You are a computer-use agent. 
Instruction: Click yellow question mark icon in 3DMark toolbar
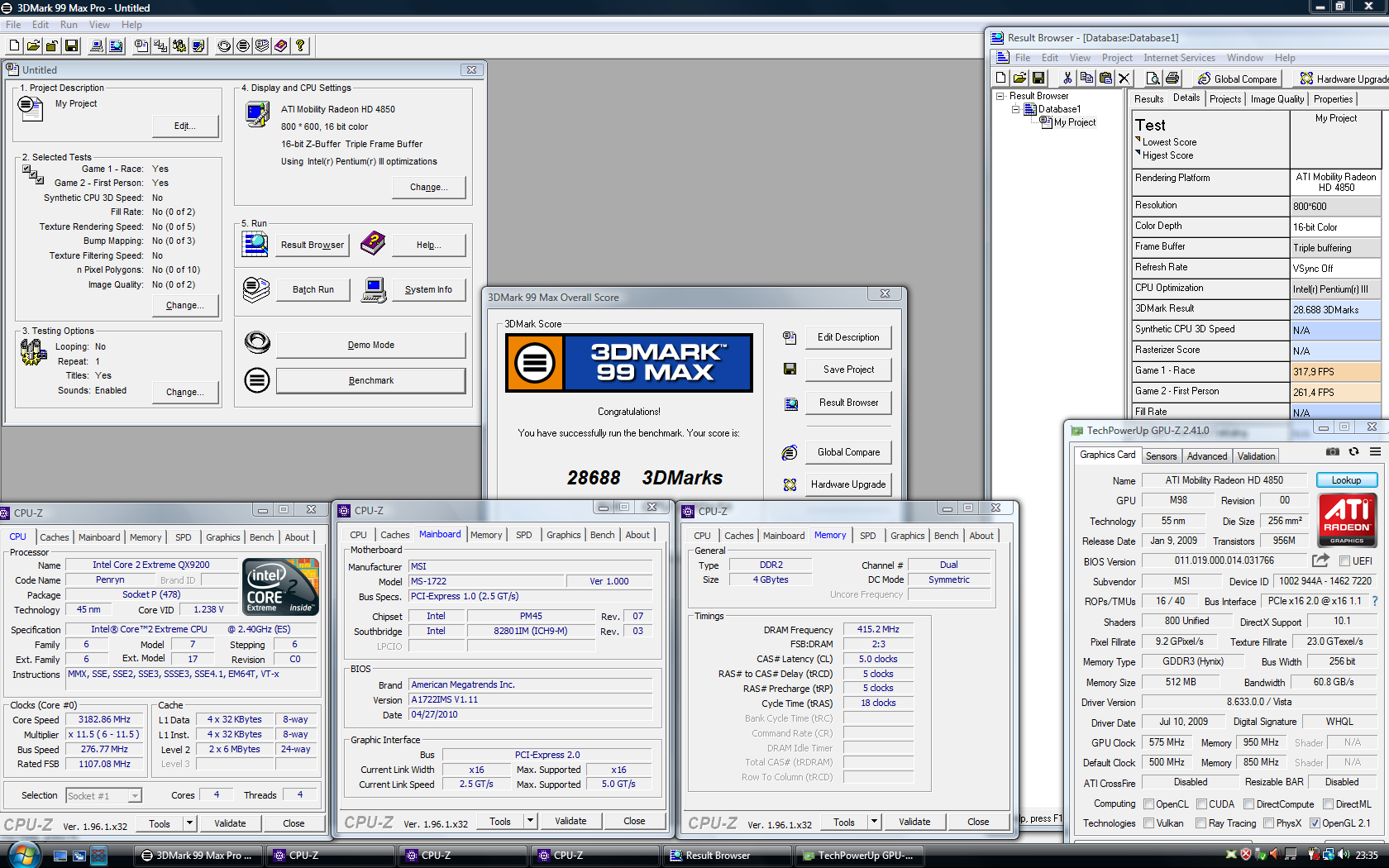click(x=300, y=46)
